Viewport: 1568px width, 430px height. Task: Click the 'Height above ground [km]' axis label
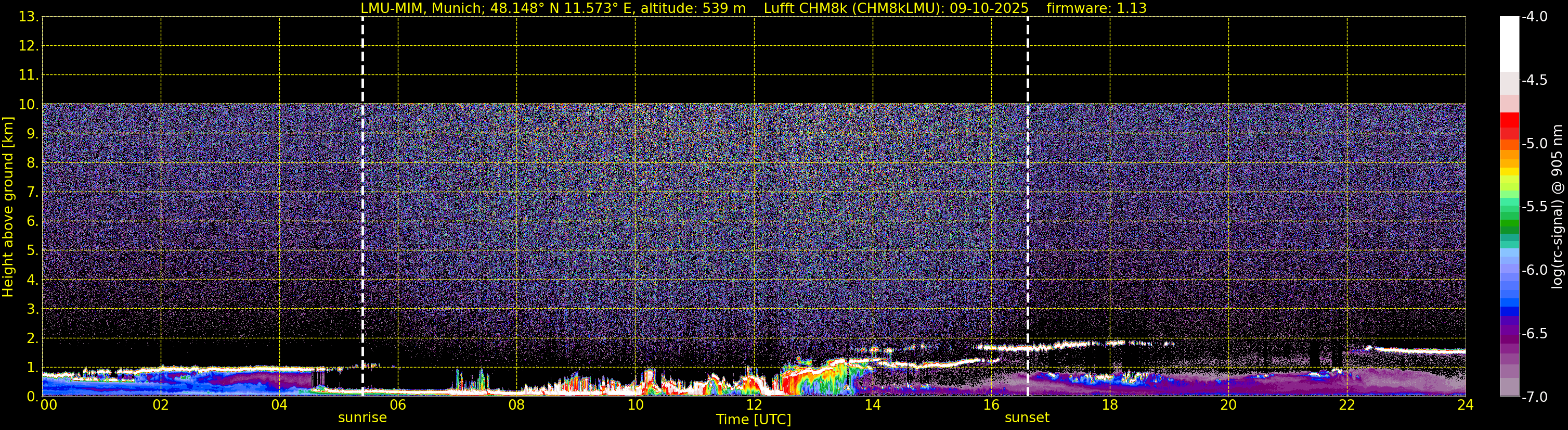[8, 207]
